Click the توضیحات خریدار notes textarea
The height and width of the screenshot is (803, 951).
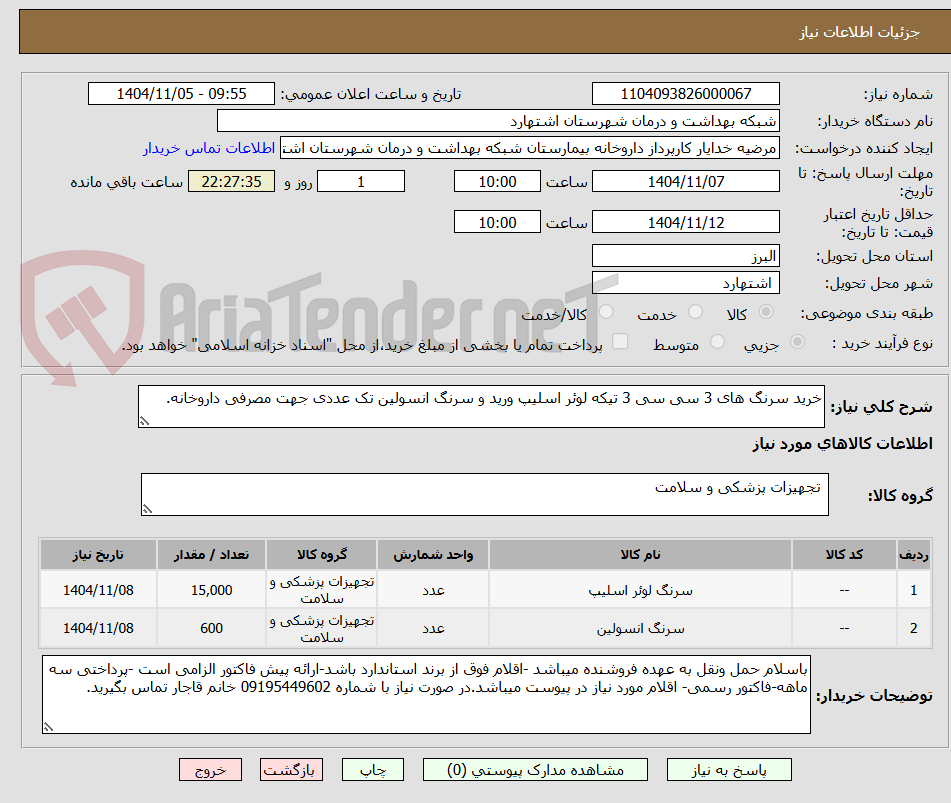pyautogui.click(x=426, y=694)
